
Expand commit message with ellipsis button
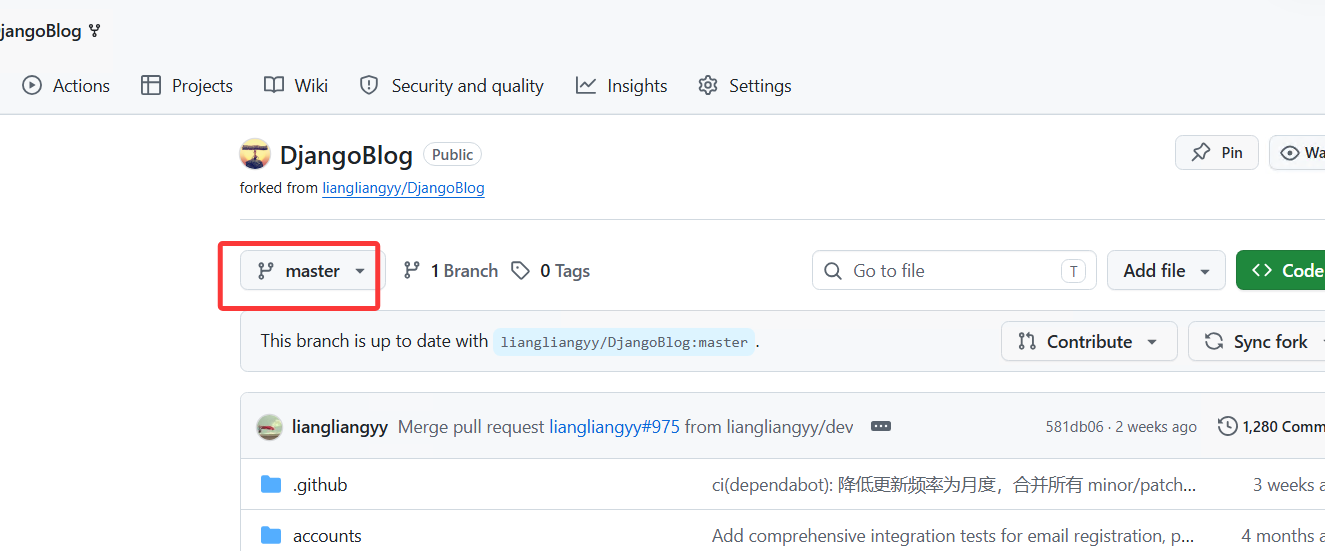881,426
